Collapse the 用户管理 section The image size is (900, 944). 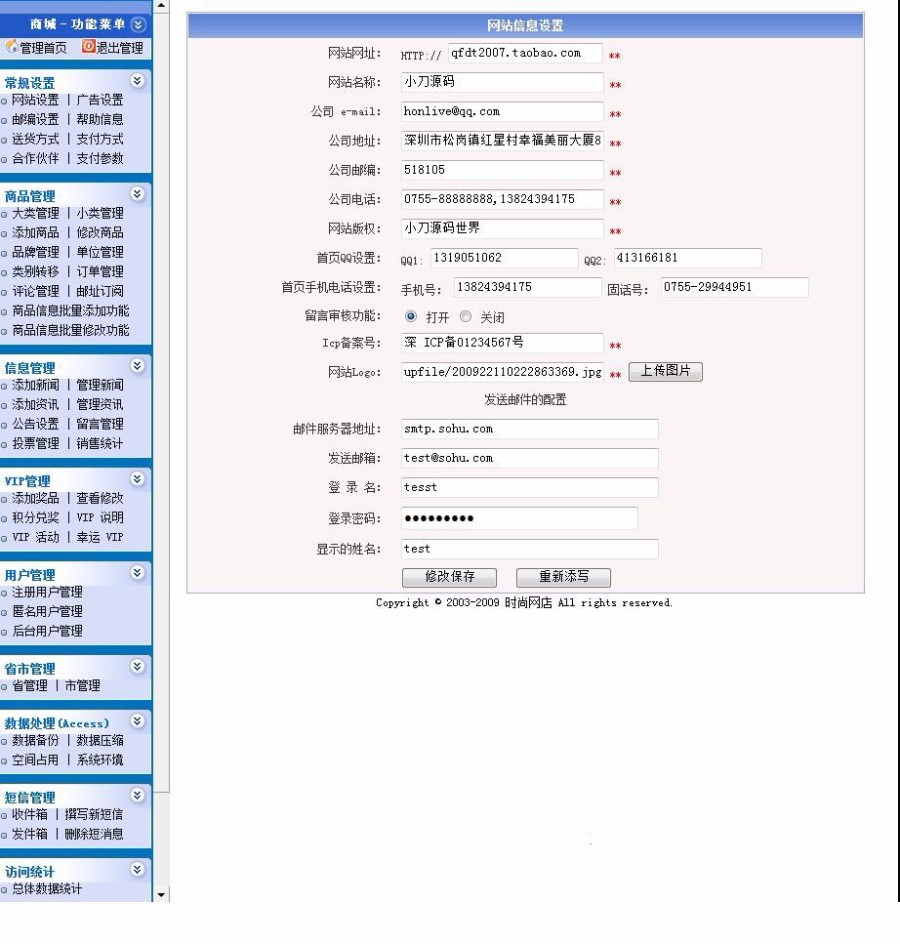tap(137, 573)
